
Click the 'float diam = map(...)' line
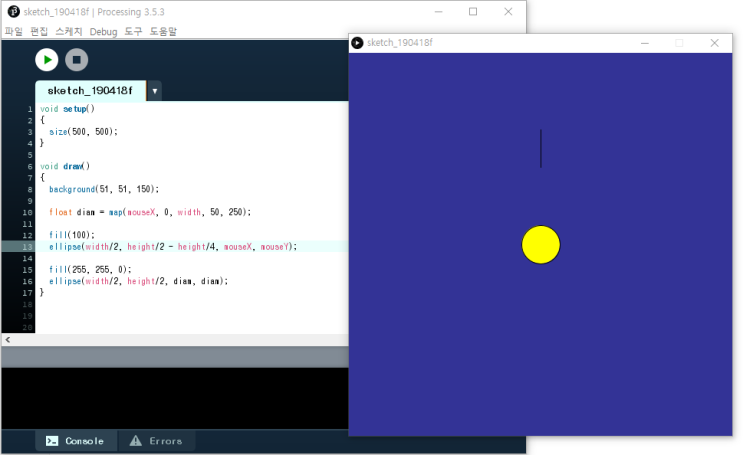(x=150, y=212)
